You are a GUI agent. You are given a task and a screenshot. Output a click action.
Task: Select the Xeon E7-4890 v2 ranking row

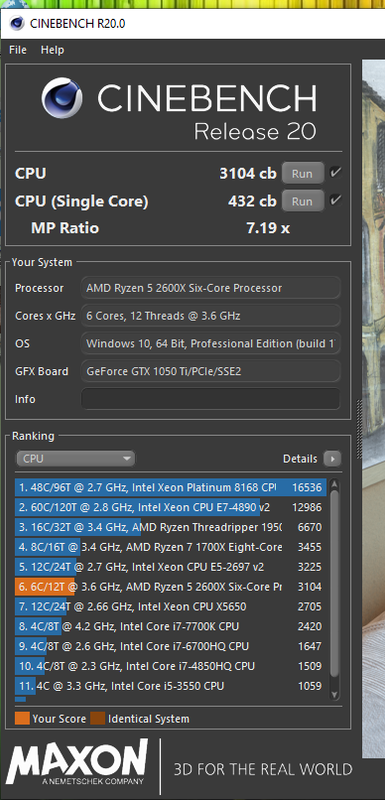click(170, 507)
